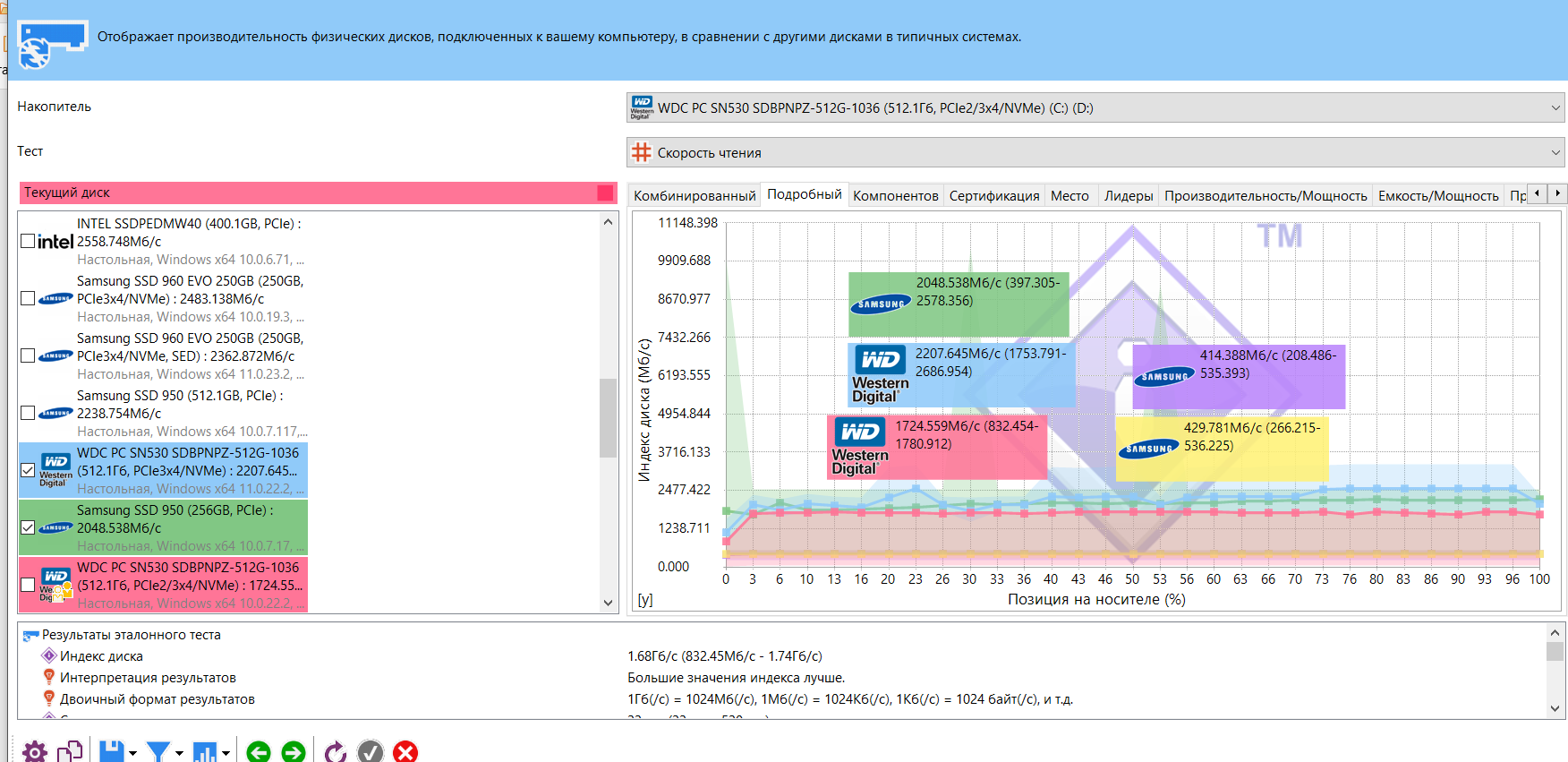
Task: Click the red grid icon beside Скорость чтения
Action: (641, 152)
